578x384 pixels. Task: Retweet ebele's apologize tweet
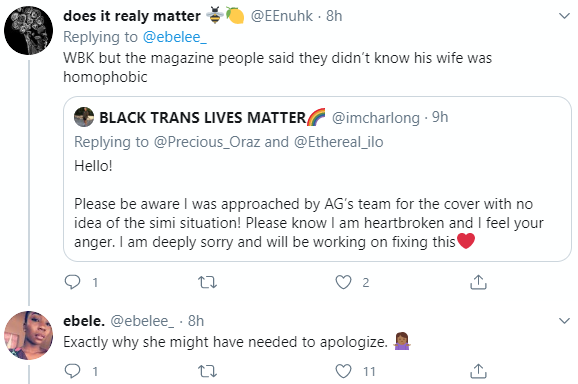(207, 371)
